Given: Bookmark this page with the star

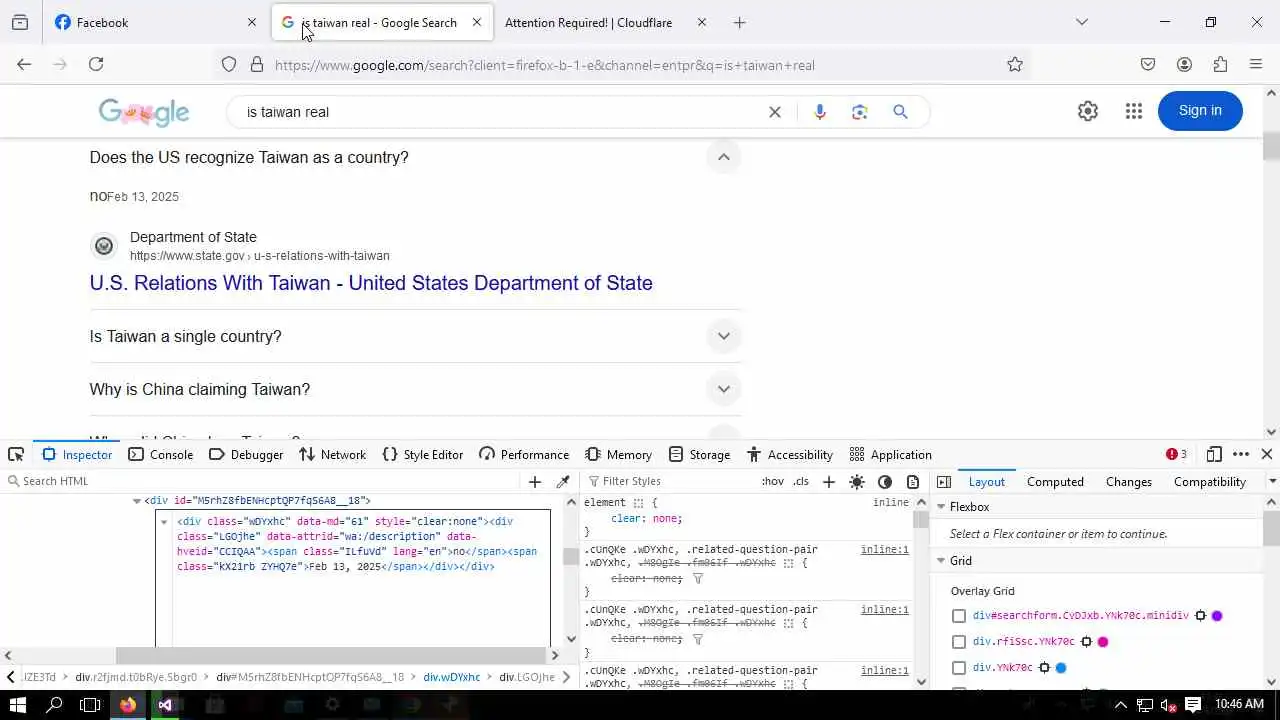Looking at the screenshot, I should coord(1015,65).
